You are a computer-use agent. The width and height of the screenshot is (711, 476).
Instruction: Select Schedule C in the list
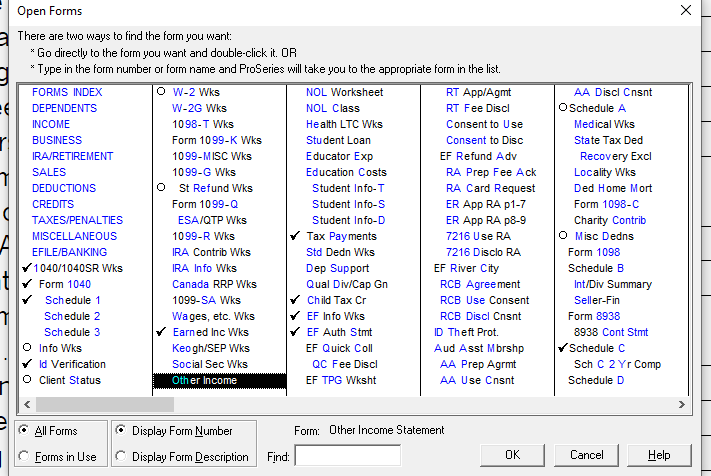[596, 348]
